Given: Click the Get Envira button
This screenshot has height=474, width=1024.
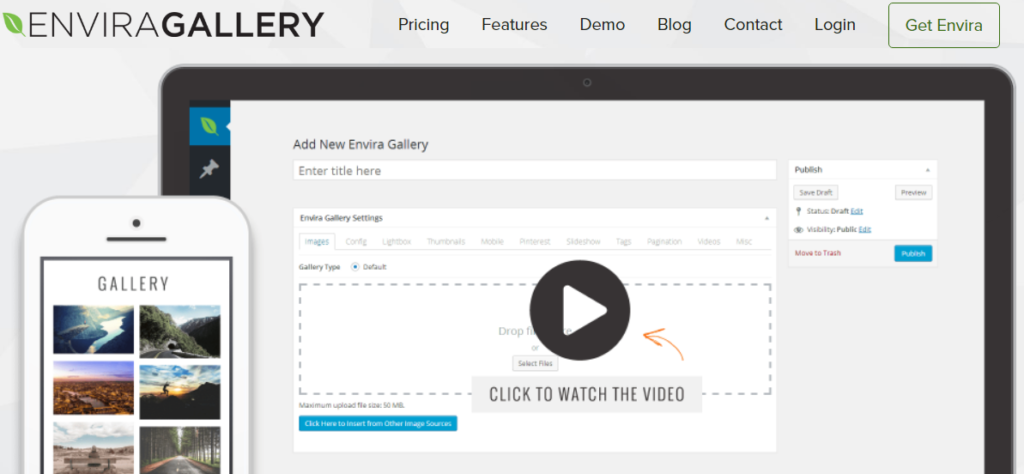Looking at the screenshot, I should click(x=944, y=25).
